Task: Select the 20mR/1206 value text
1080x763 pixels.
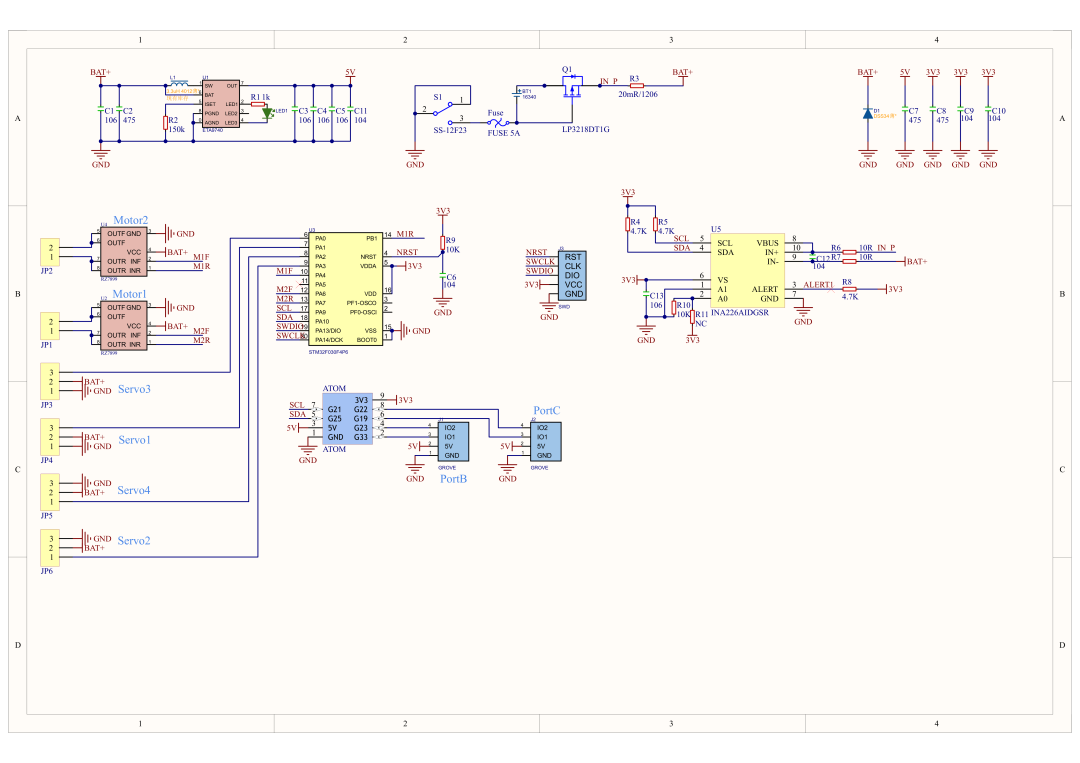Action: [x=638, y=94]
